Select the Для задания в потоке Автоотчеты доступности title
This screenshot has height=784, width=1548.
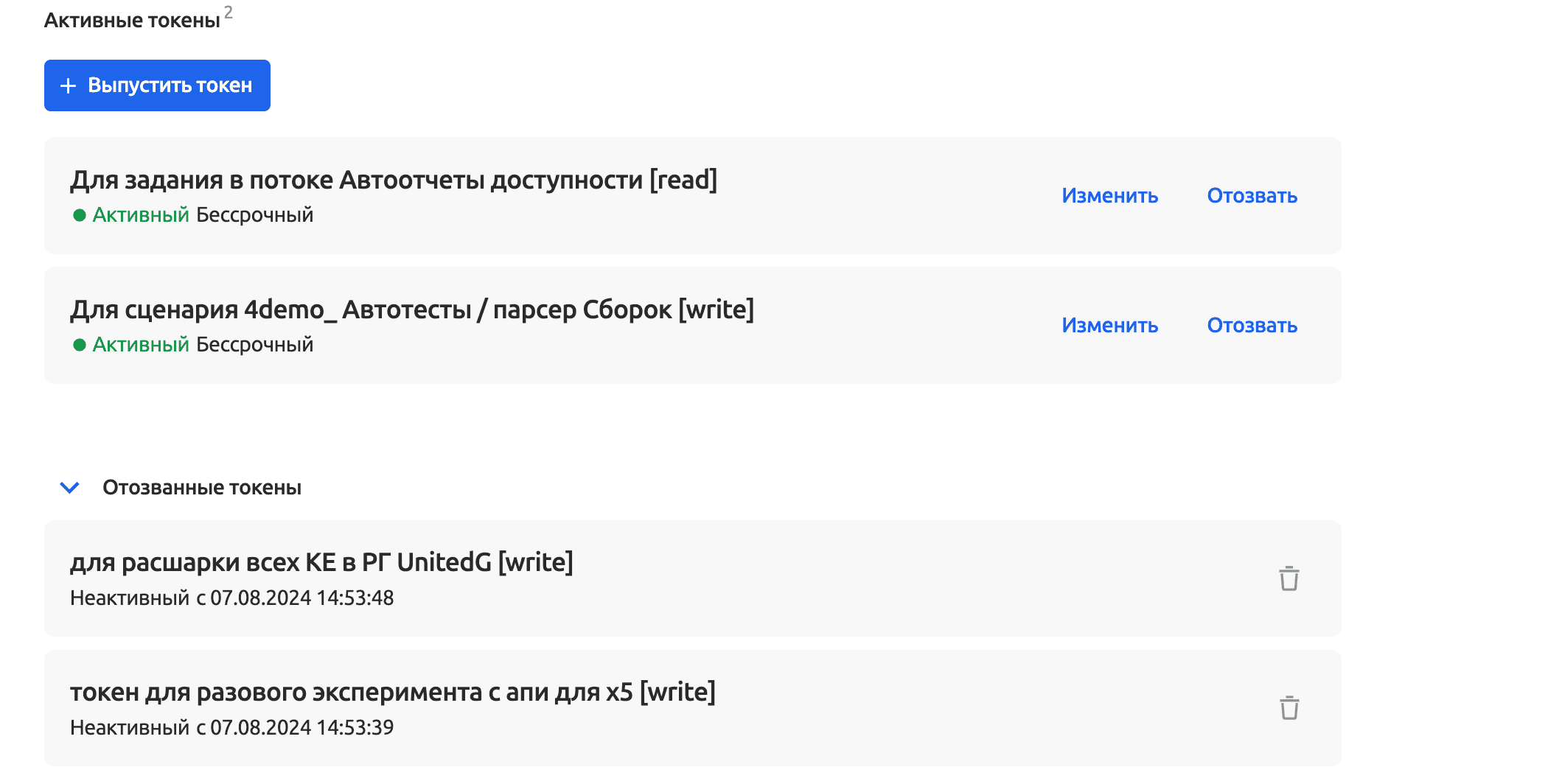point(394,180)
